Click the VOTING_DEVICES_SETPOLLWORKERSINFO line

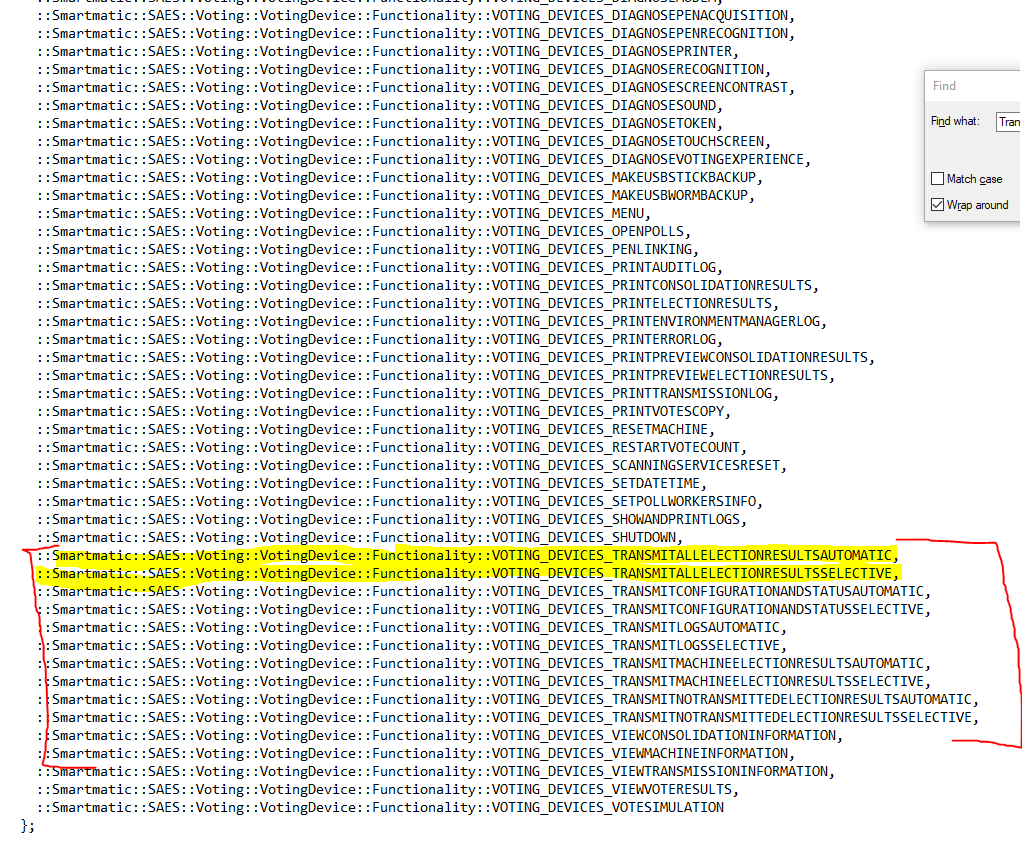click(400, 502)
